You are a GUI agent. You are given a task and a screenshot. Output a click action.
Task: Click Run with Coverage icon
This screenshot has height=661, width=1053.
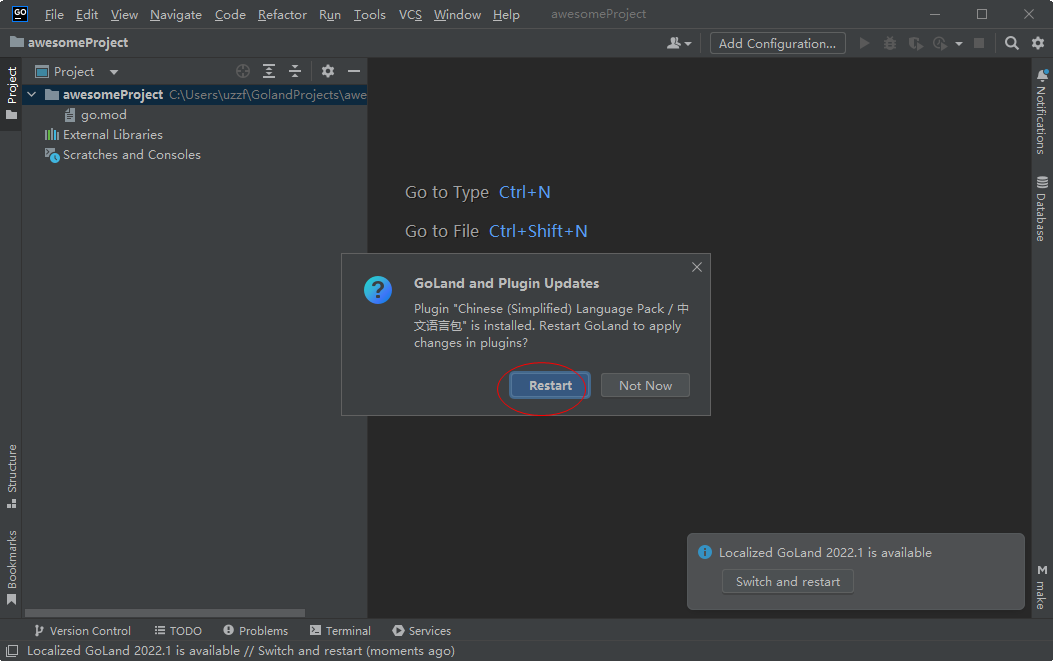pos(915,43)
